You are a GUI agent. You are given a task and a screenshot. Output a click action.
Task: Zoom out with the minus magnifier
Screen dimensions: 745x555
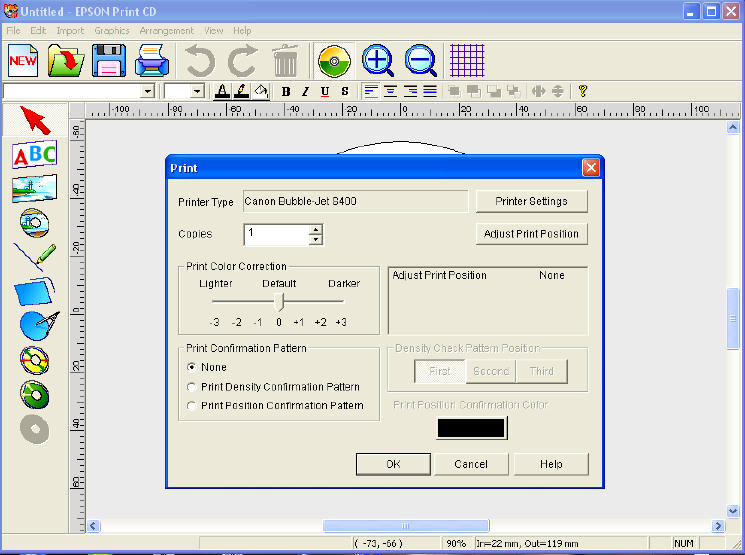[x=420, y=60]
